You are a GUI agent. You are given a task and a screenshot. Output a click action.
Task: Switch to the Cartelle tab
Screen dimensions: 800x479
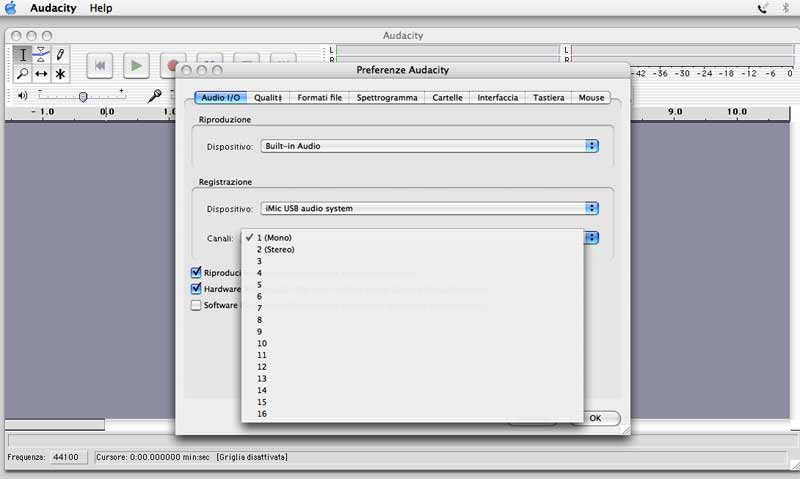click(x=447, y=97)
